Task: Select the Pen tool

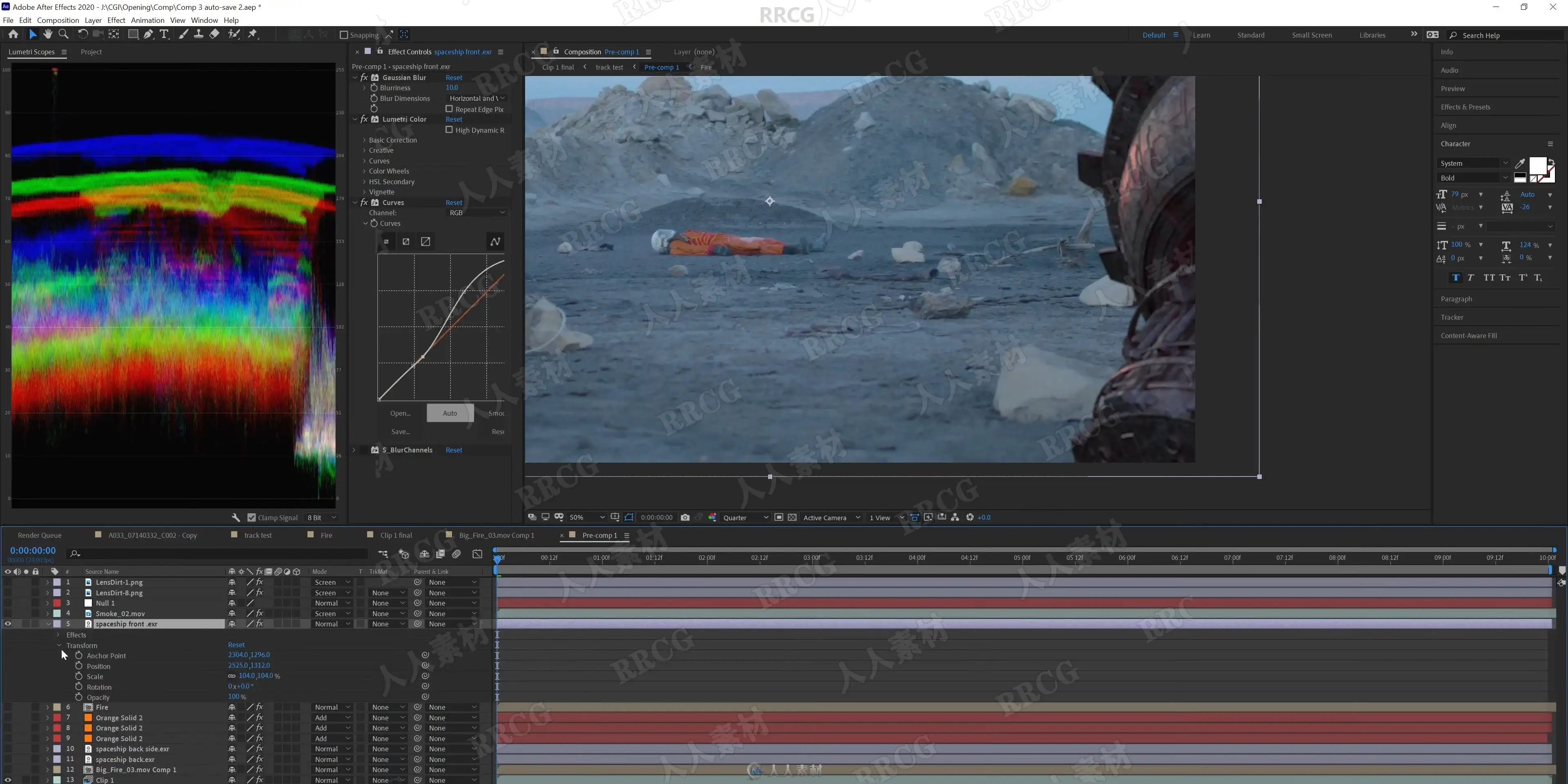Action: [x=149, y=34]
